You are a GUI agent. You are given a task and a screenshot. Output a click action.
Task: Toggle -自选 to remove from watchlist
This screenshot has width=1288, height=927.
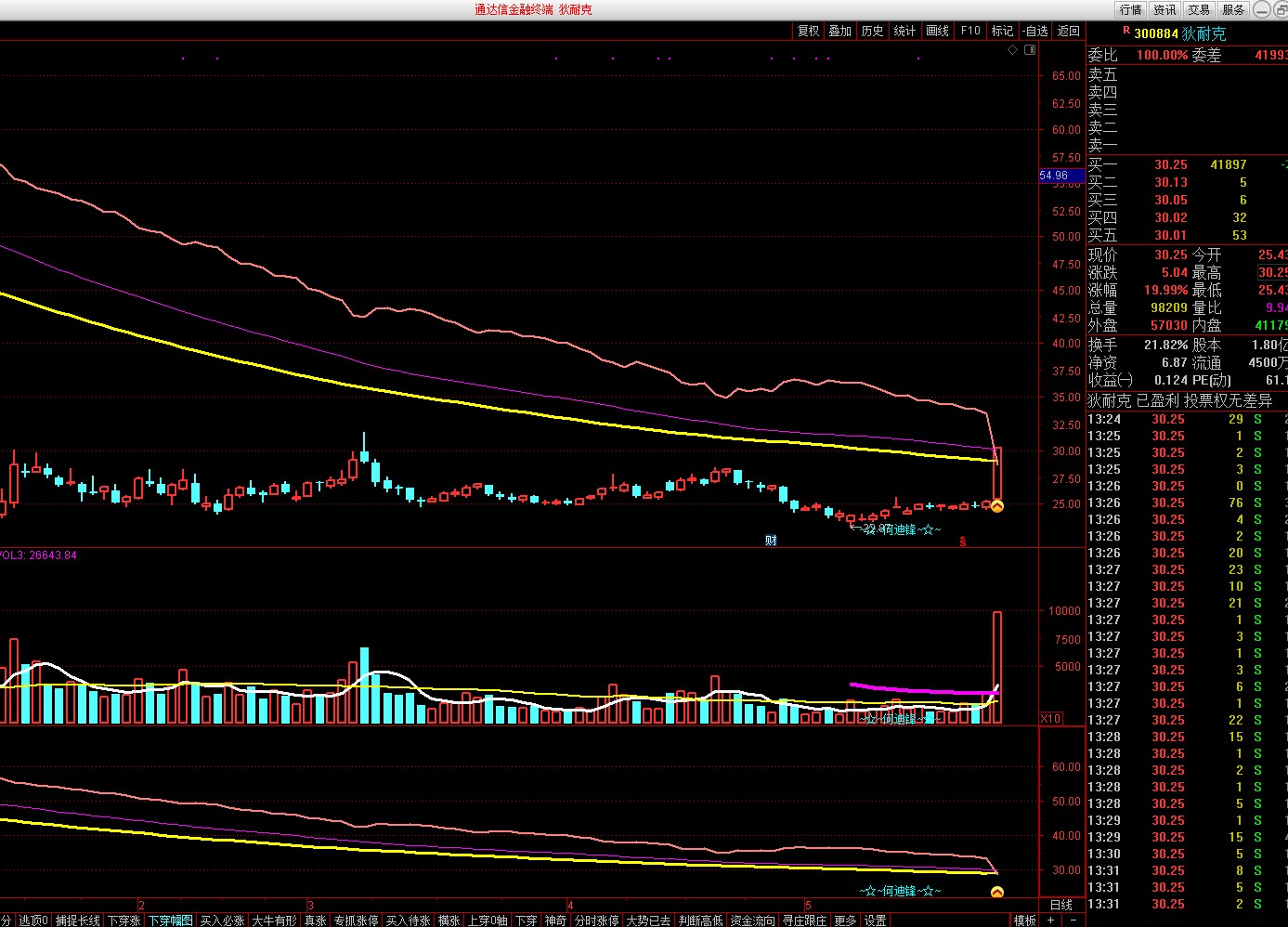coord(1035,31)
